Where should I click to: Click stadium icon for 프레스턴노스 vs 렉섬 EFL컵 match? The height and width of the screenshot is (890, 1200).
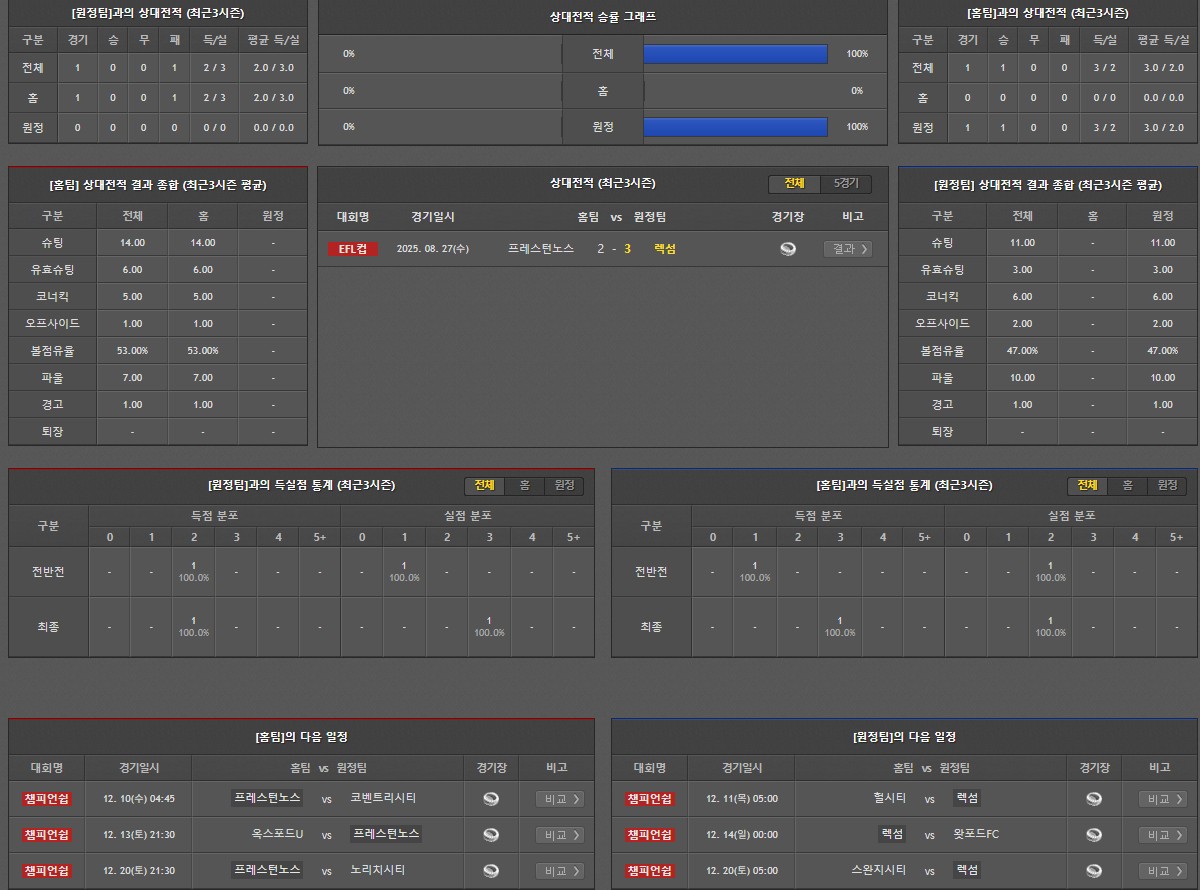click(788, 249)
